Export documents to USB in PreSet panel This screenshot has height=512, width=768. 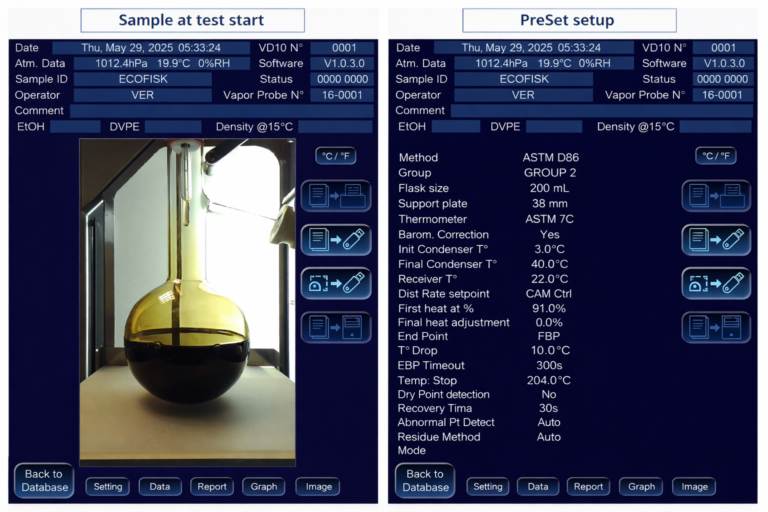pos(716,239)
